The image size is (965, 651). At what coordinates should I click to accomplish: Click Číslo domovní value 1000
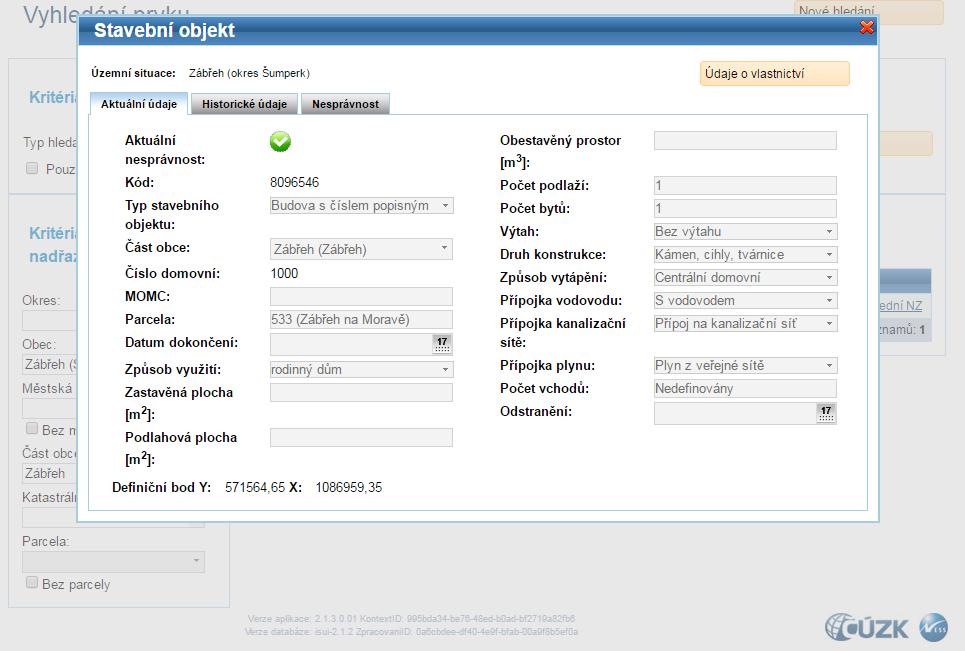coord(284,273)
